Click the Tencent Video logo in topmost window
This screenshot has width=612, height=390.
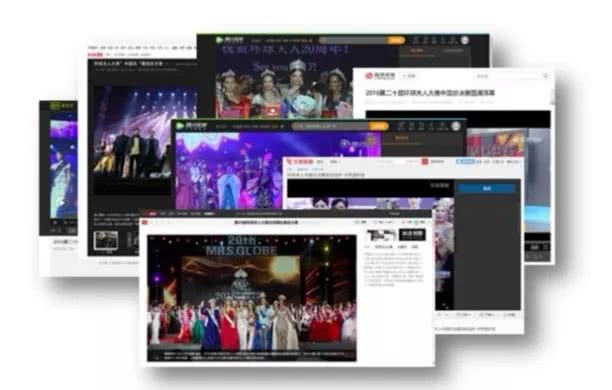(230, 40)
